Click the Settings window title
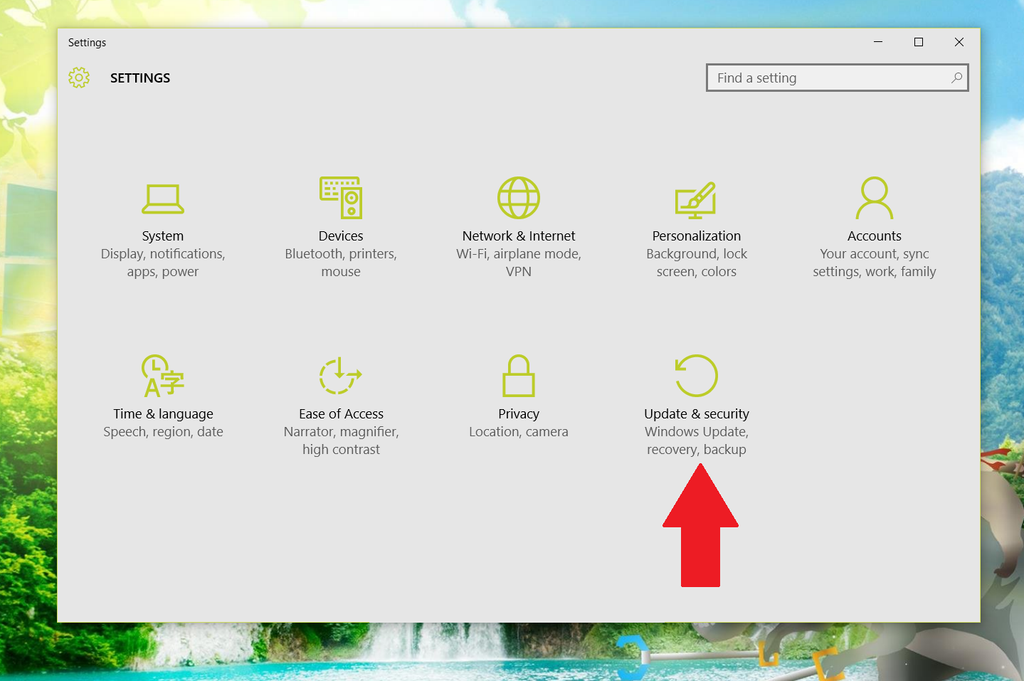This screenshot has height=681, width=1024. [87, 42]
